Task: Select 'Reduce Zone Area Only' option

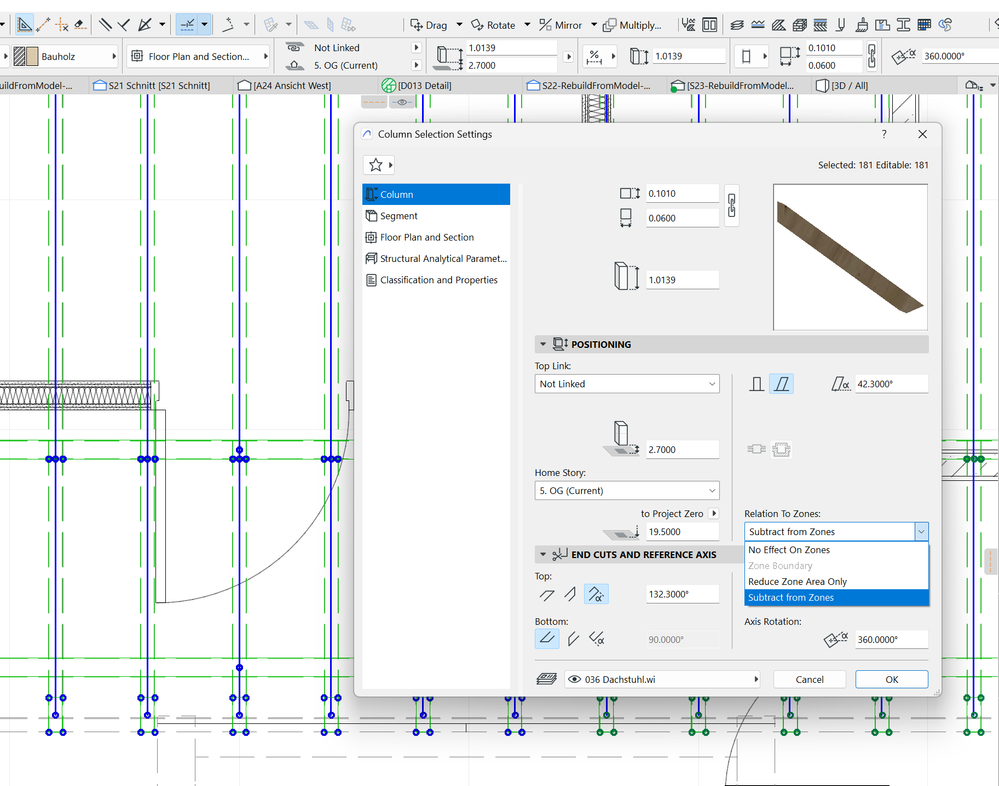Action: tap(797, 582)
